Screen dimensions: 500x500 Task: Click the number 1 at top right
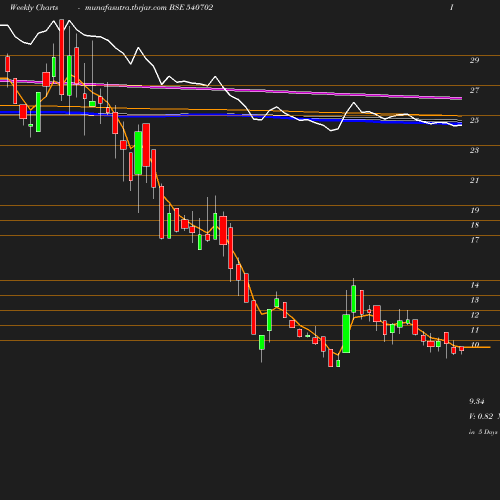pyautogui.click(x=452, y=7)
